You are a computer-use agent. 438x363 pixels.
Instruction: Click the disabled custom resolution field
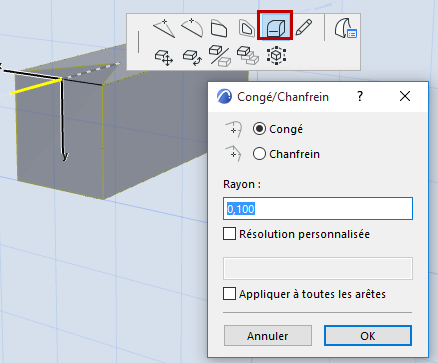pos(318,268)
